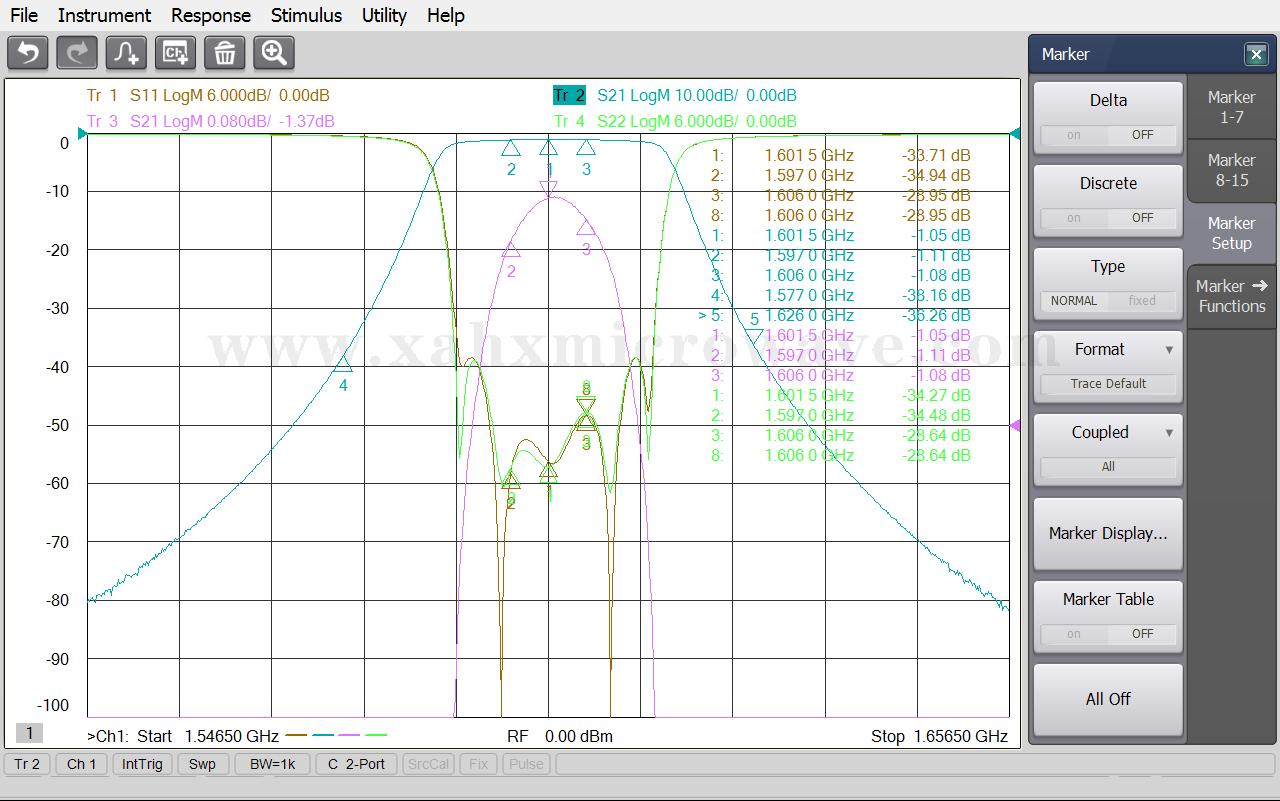Toggle Discrete marker on/off switch
Image resolution: width=1280 pixels, height=801 pixels.
pos(1108,218)
